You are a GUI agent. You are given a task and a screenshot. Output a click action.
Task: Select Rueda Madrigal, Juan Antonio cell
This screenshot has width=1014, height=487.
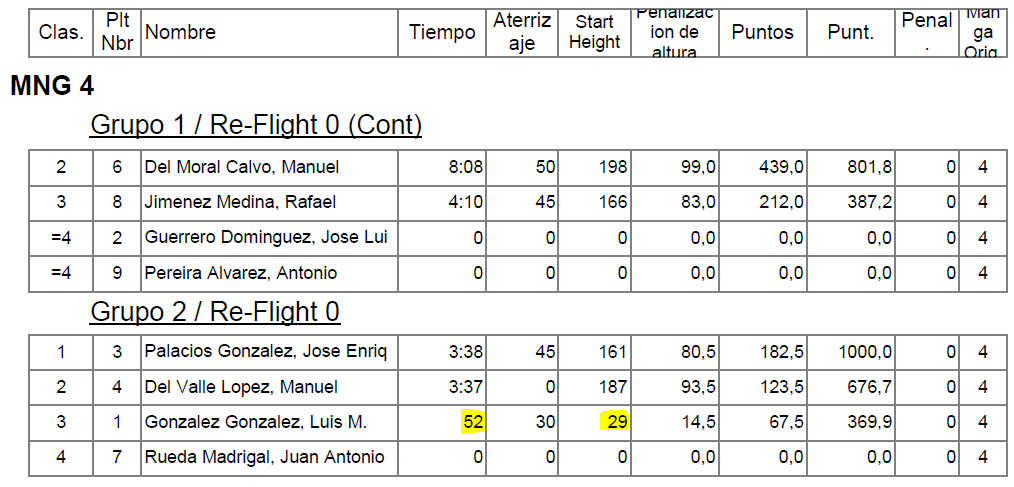click(264, 457)
